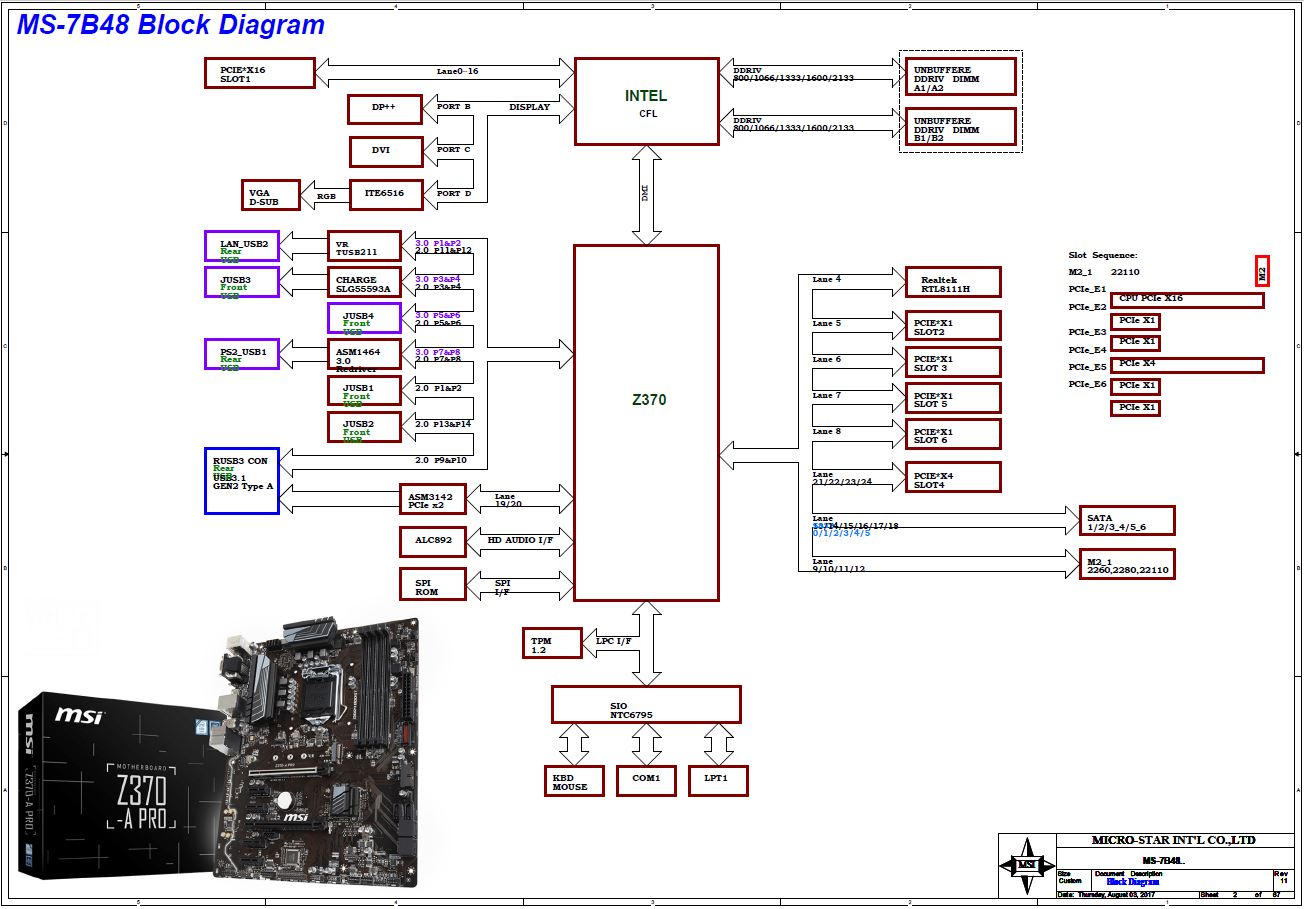Click the "MS-7B48 Block Diagram" page title
The image size is (1304, 909).
[171, 25]
